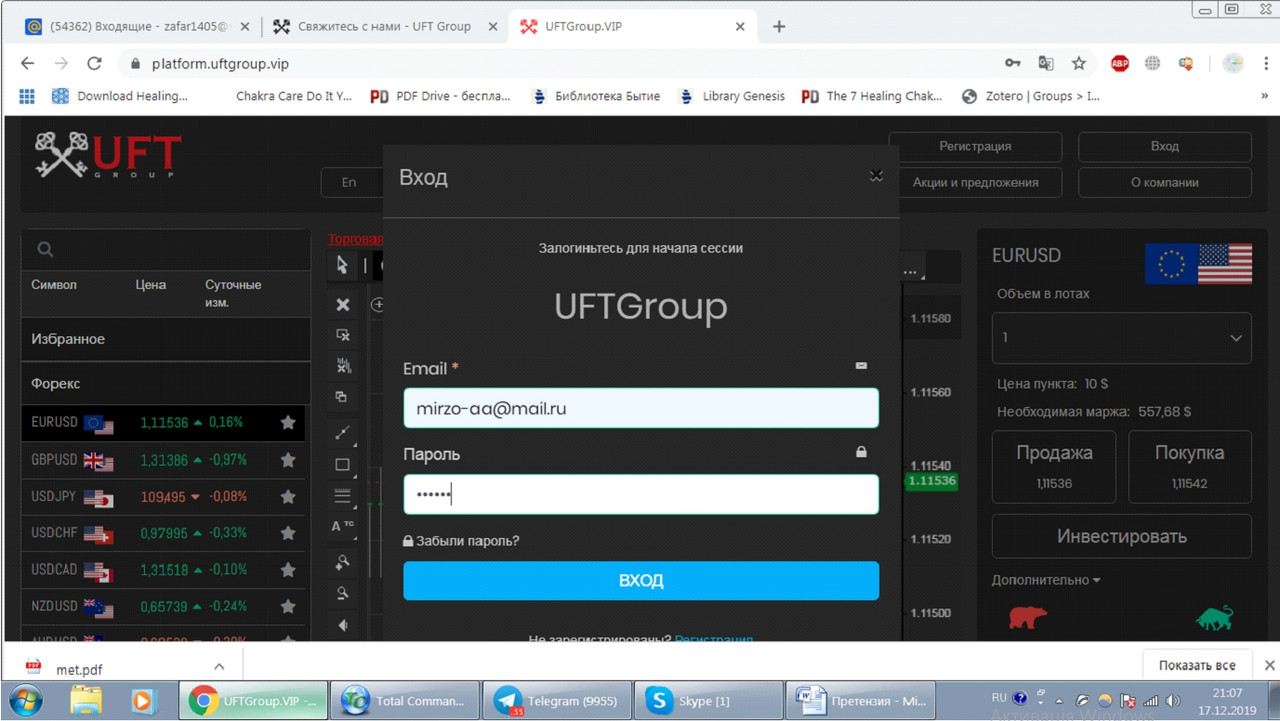Click the search magnifier in symbol panel
Screen dimensions: 1280x721
point(45,250)
